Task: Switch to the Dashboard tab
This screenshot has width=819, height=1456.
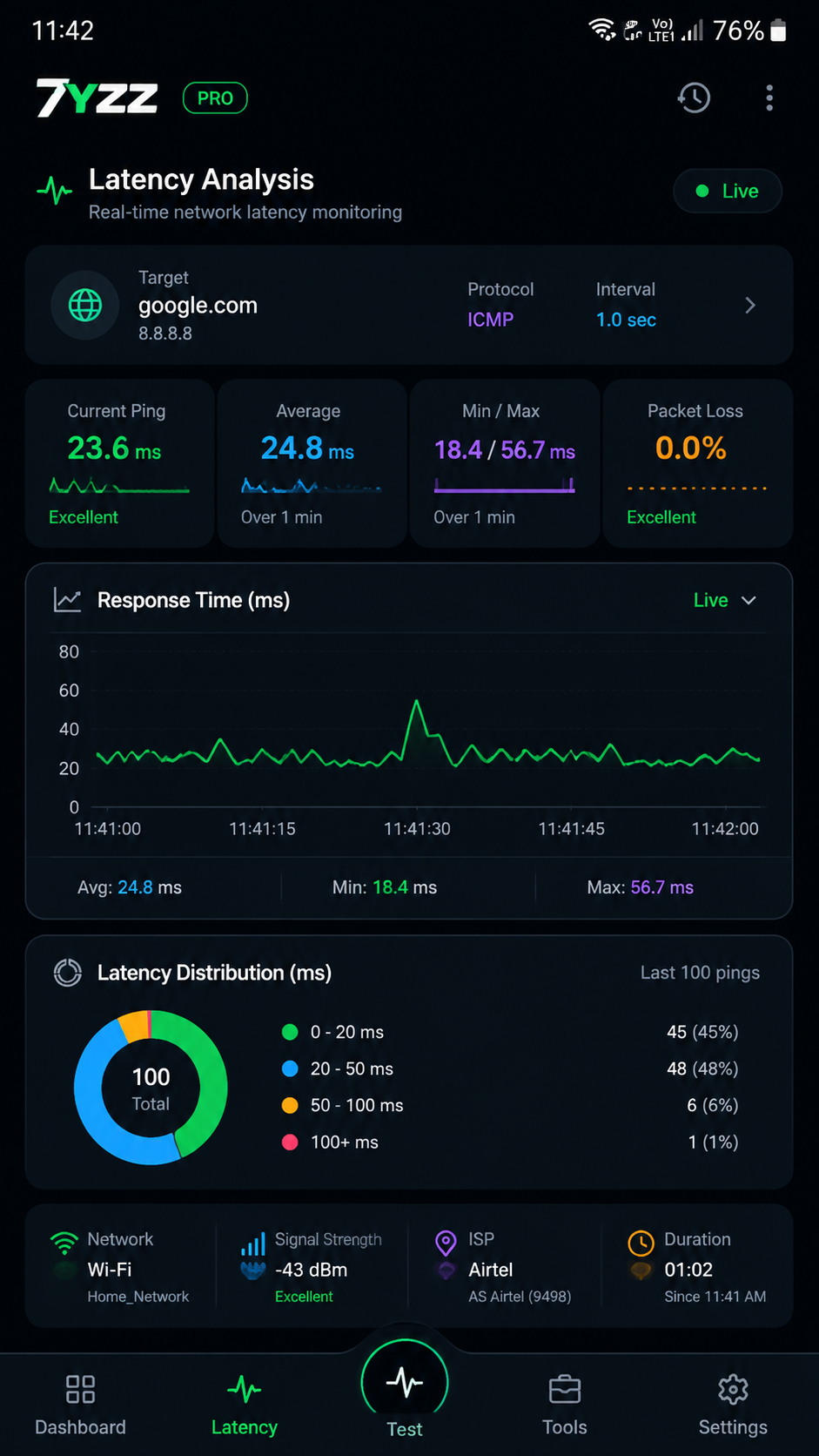Action: click(80, 1405)
